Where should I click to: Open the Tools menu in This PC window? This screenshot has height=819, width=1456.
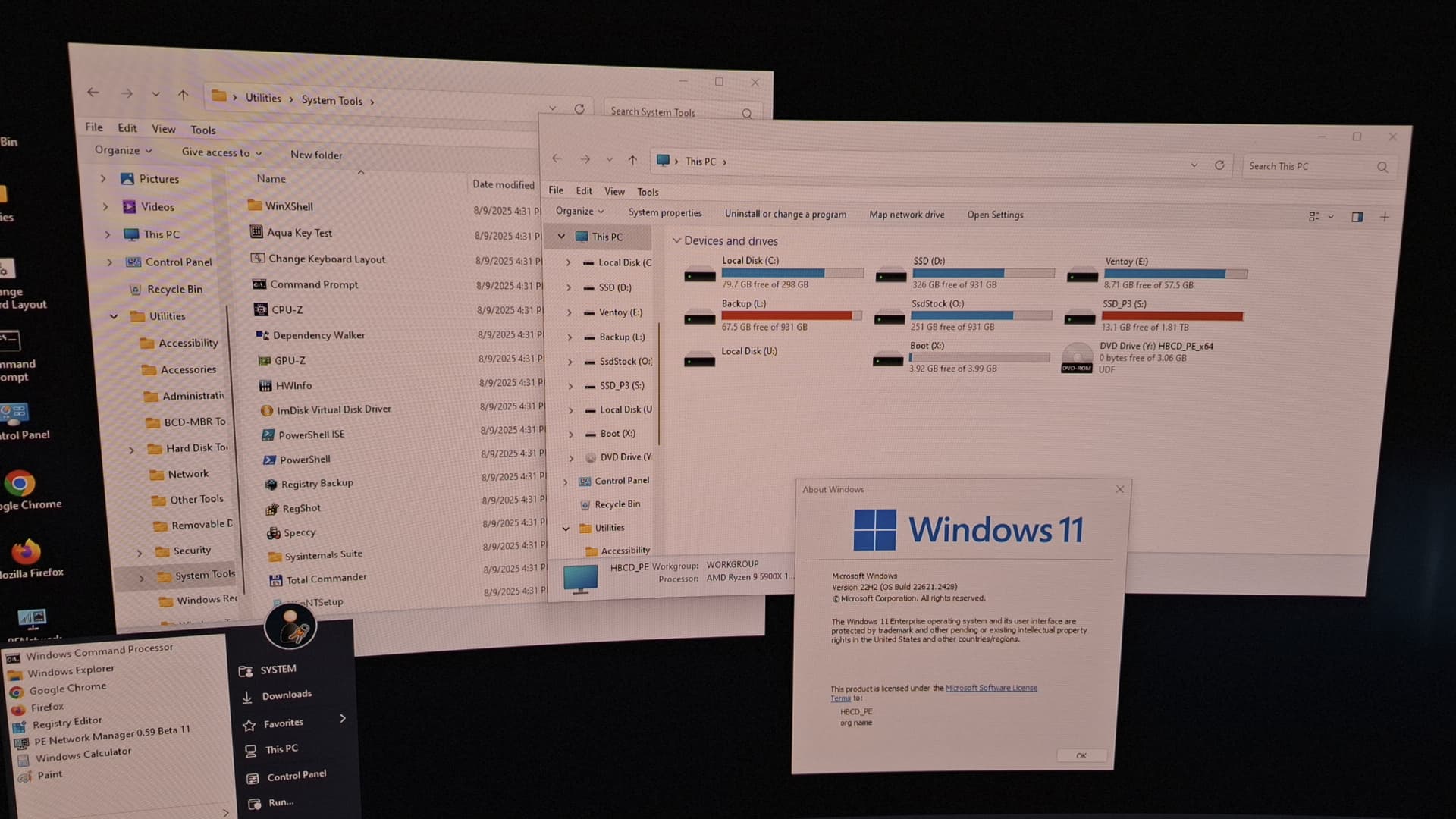(x=648, y=192)
